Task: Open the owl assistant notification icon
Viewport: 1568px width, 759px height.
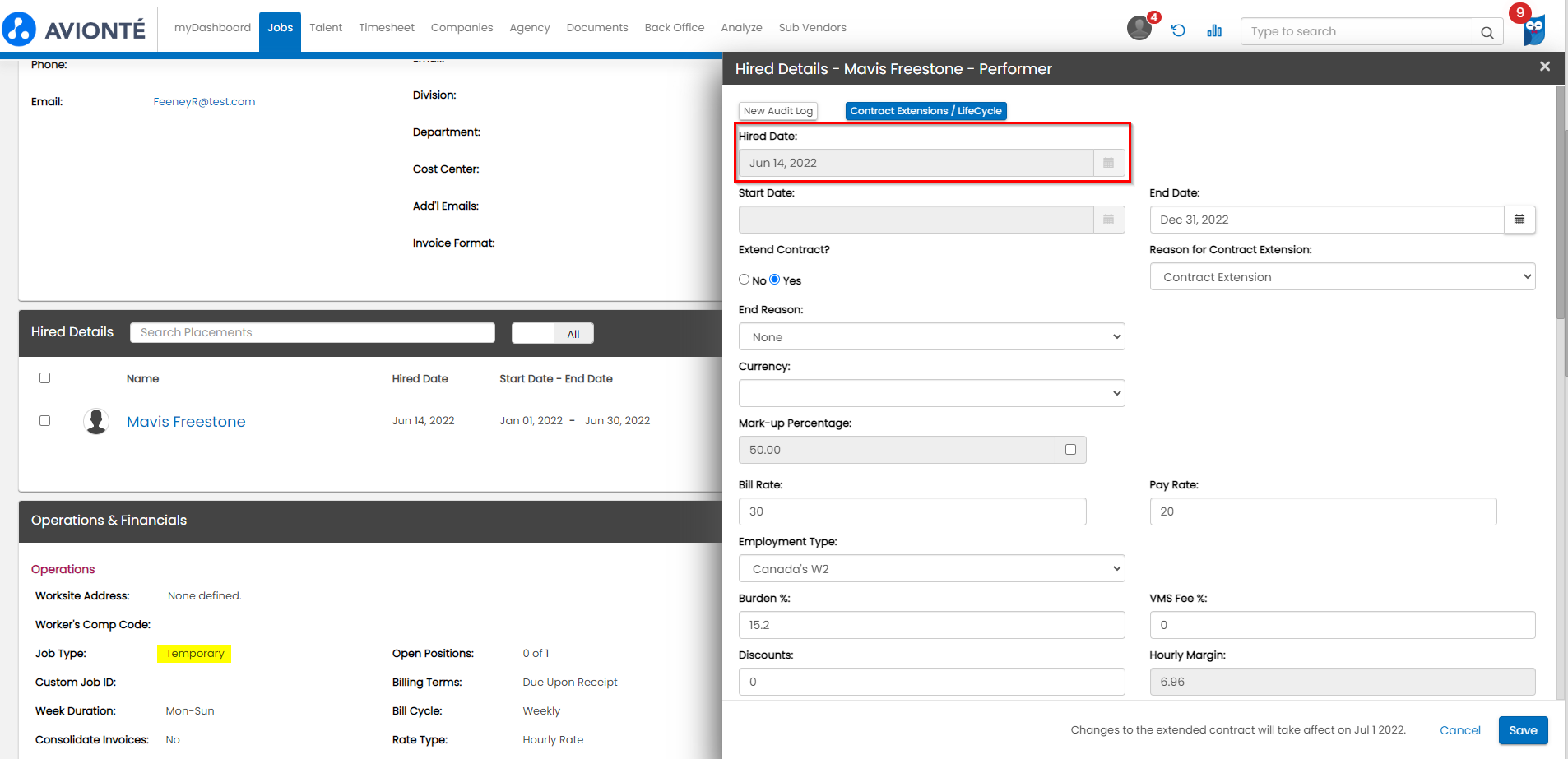Action: click(1533, 30)
